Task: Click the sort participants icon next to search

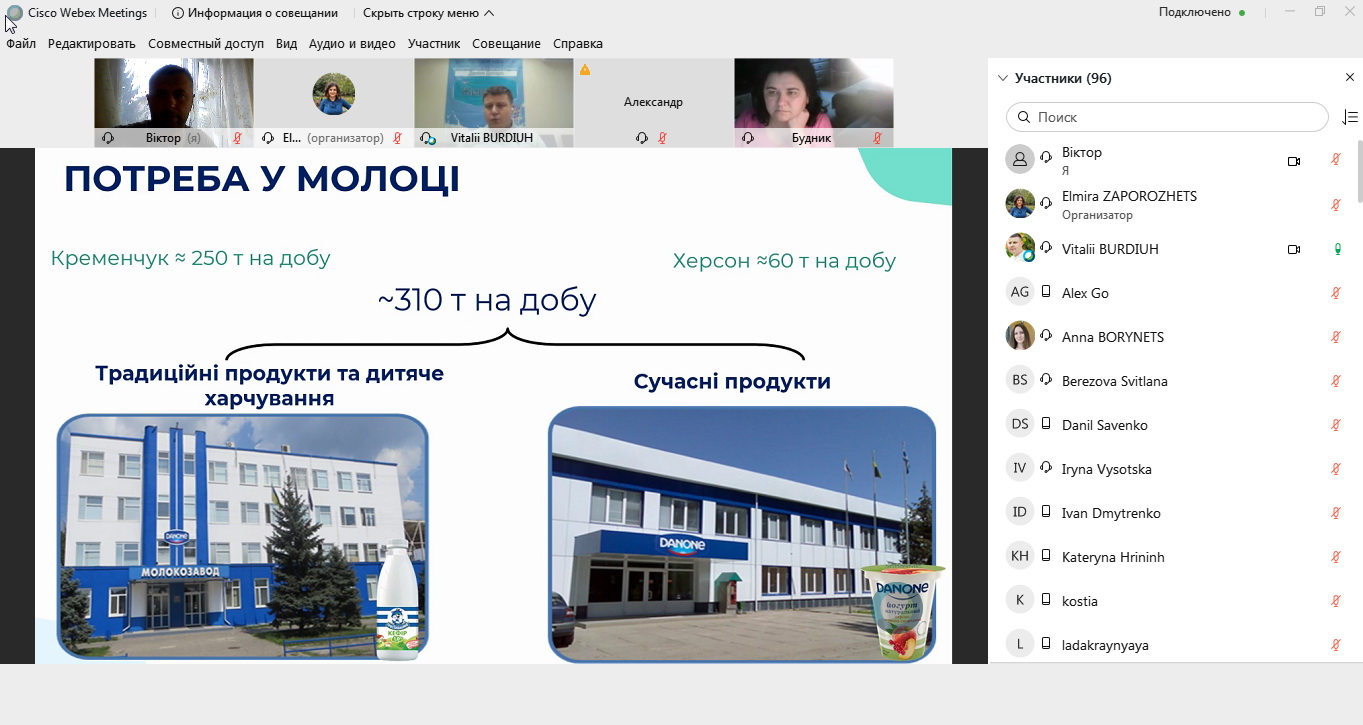Action: [x=1349, y=117]
